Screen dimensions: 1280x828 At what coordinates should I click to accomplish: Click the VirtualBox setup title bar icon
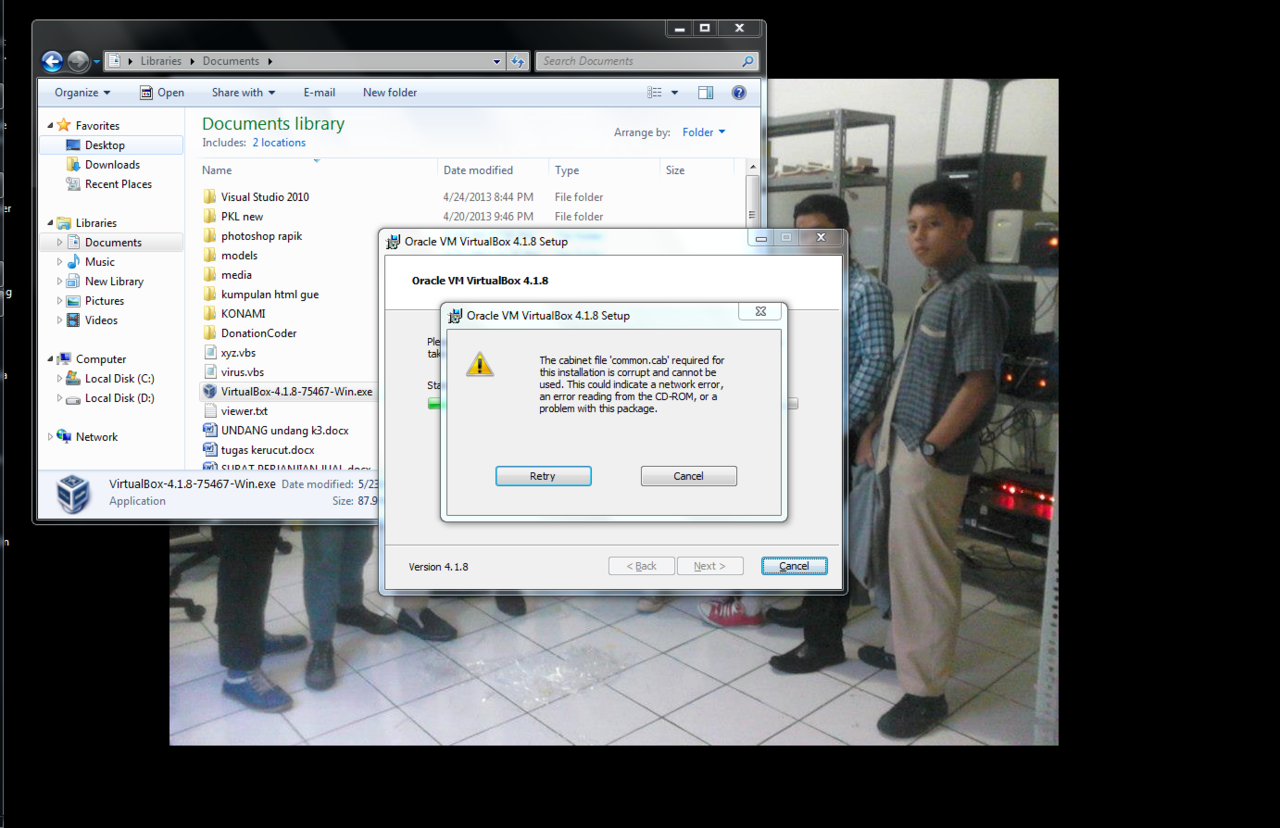point(394,241)
